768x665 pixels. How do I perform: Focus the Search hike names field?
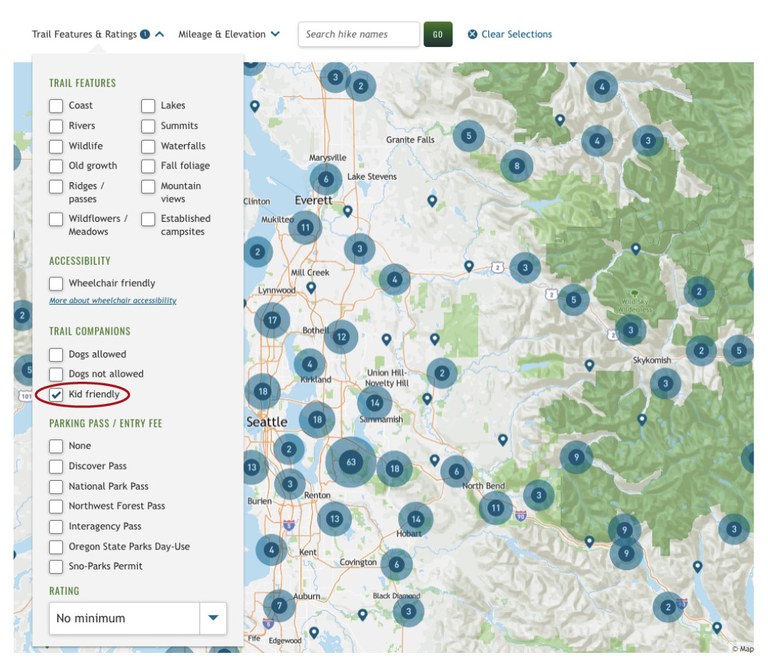359,34
